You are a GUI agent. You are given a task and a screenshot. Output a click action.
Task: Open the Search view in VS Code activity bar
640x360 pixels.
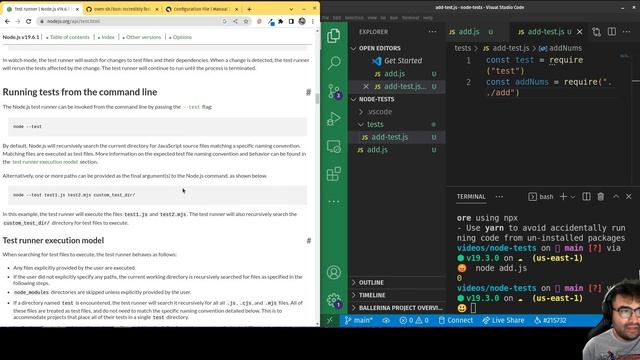334,63
